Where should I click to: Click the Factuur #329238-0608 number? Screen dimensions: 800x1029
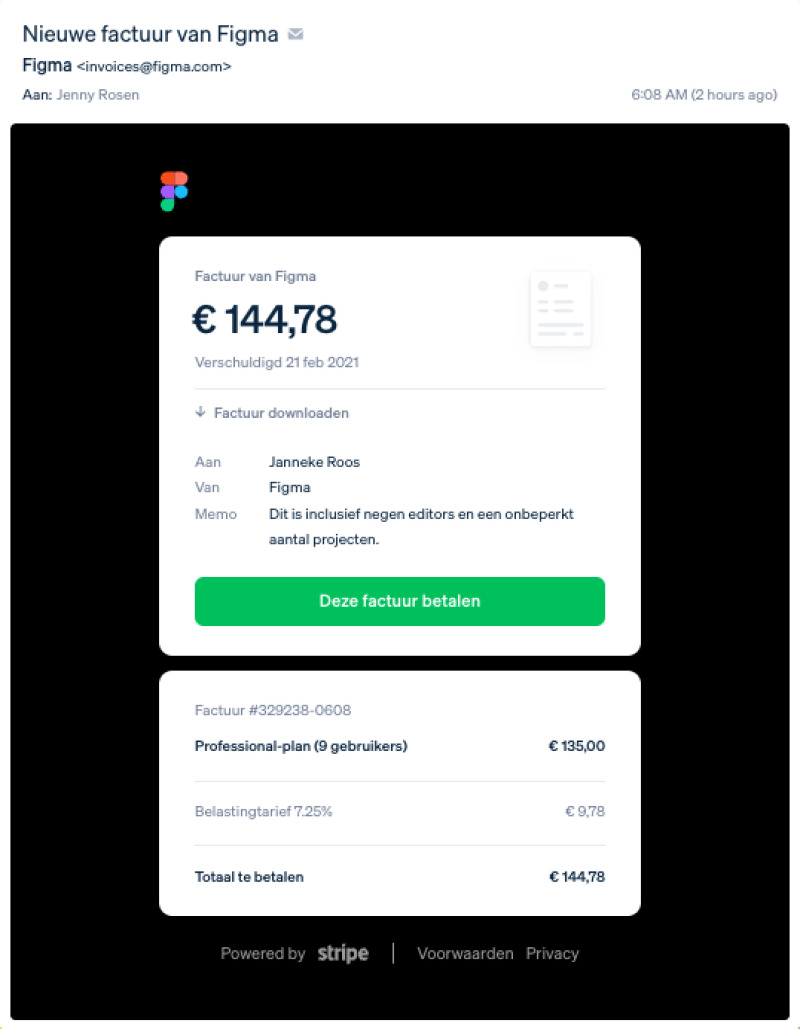[x=272, y=711]
